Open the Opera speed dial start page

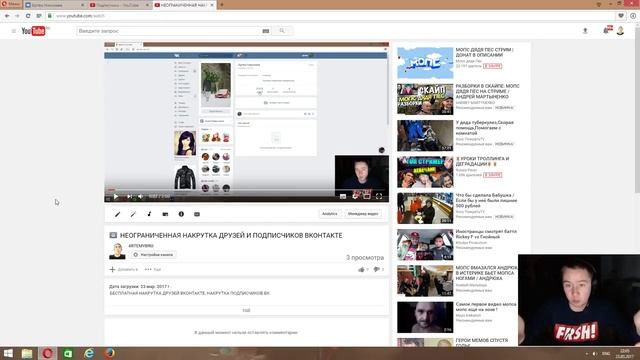pyautogui.click(x=39, y=16)
